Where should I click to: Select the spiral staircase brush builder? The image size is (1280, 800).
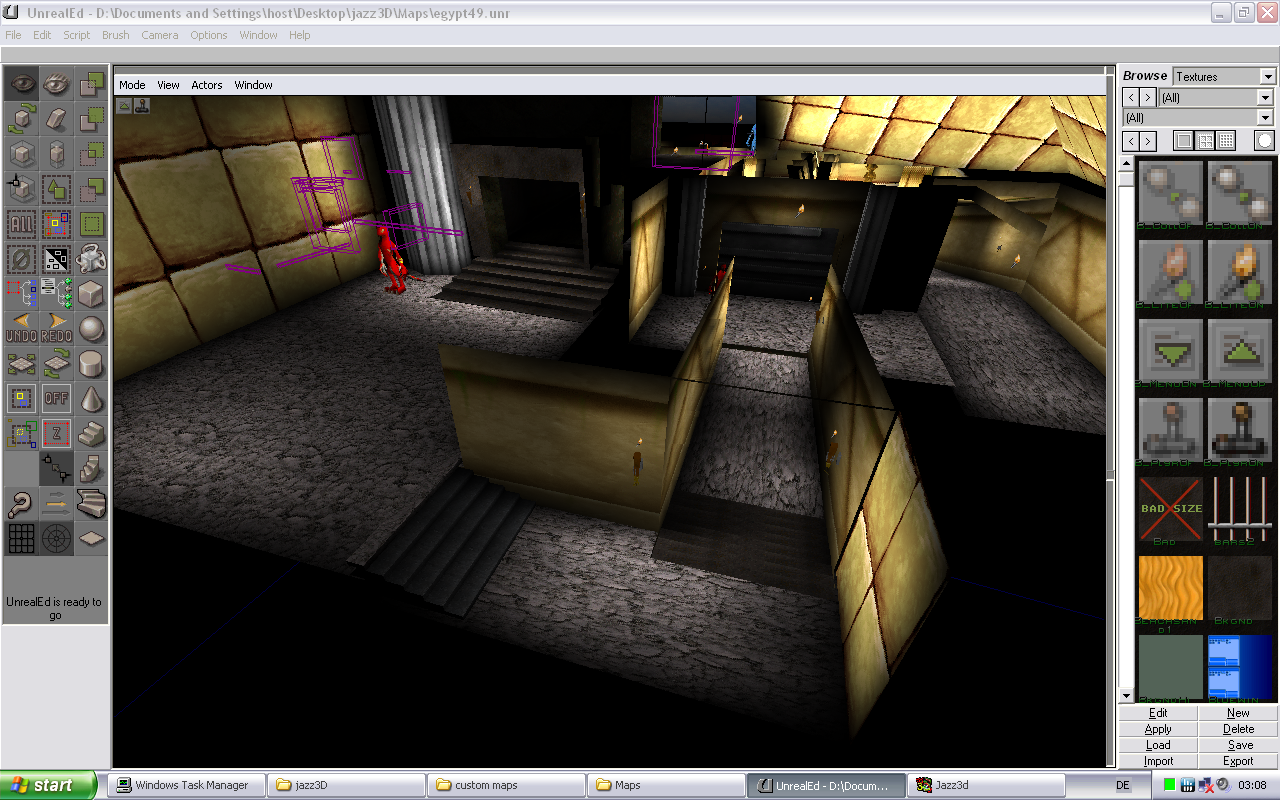click(x=92, y=469)
